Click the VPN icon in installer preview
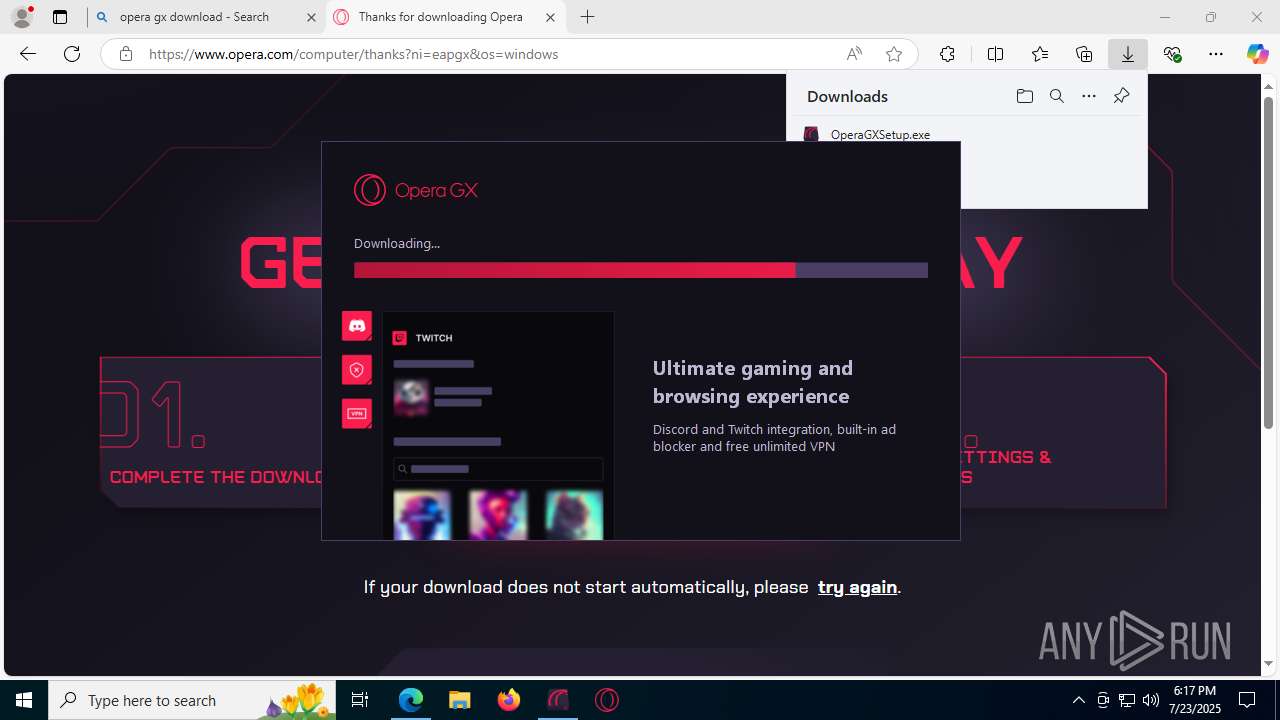The image size is (1280, 720). click(x=357, y=413)
